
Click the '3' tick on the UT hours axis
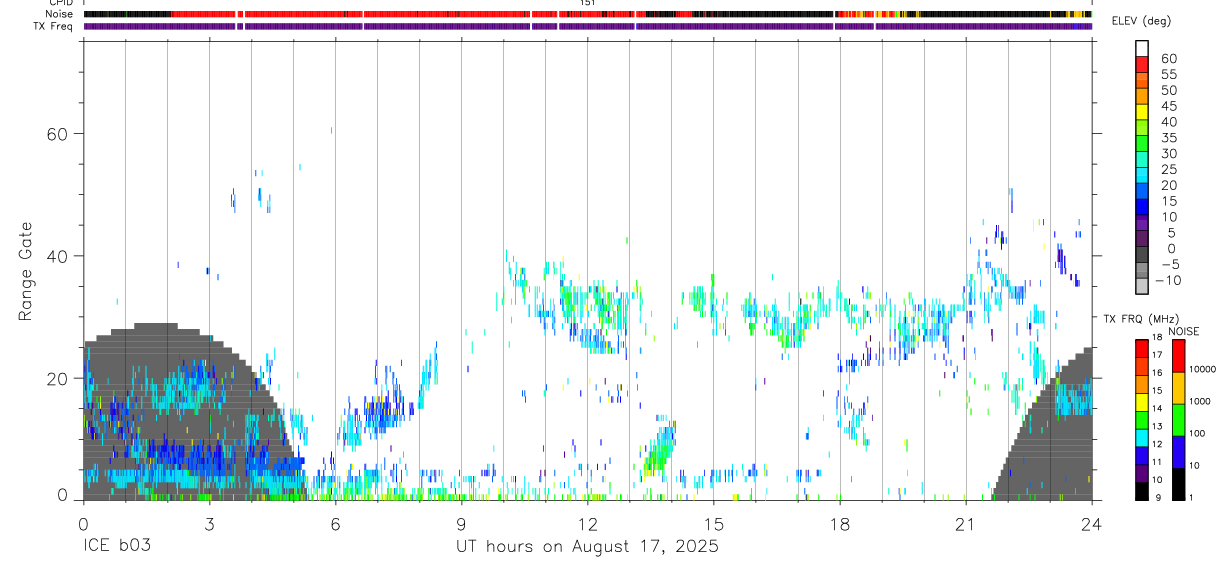[209, 523]
